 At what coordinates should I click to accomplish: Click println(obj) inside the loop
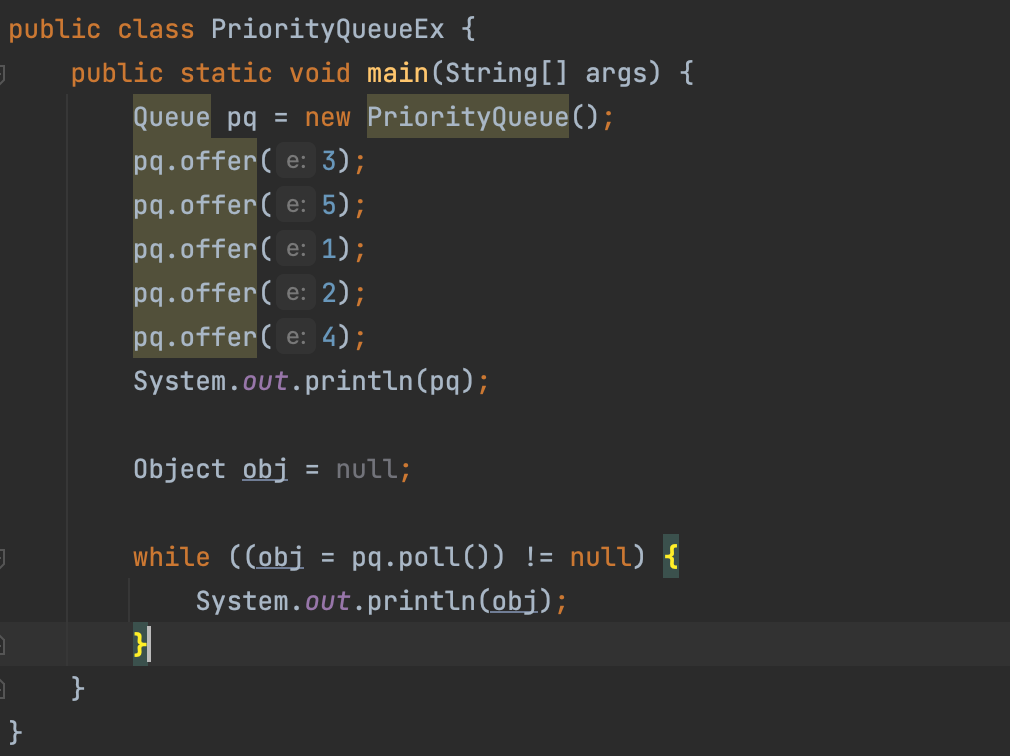[459, 601]
